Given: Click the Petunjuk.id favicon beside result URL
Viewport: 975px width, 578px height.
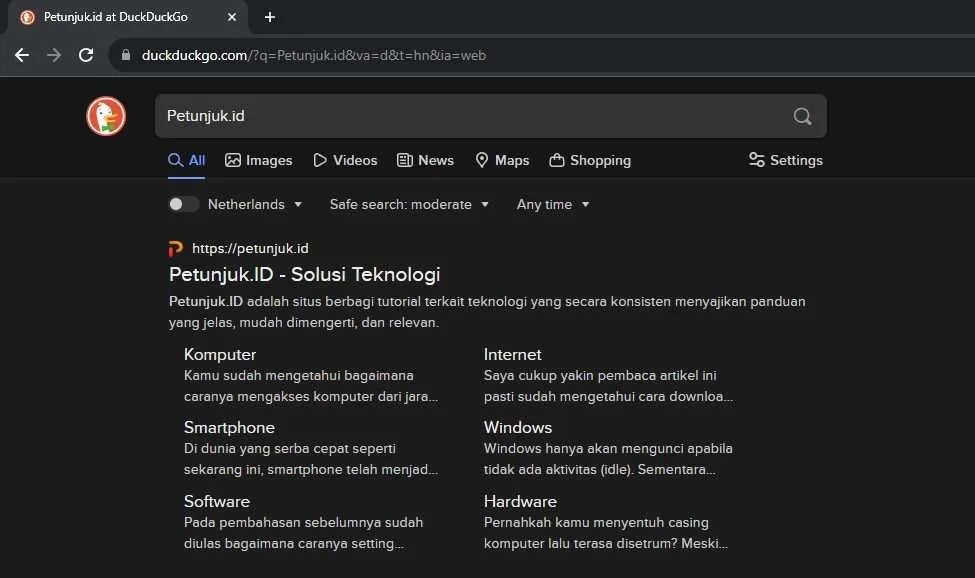Looking at the screenshot, I should [x=176, y=249].
